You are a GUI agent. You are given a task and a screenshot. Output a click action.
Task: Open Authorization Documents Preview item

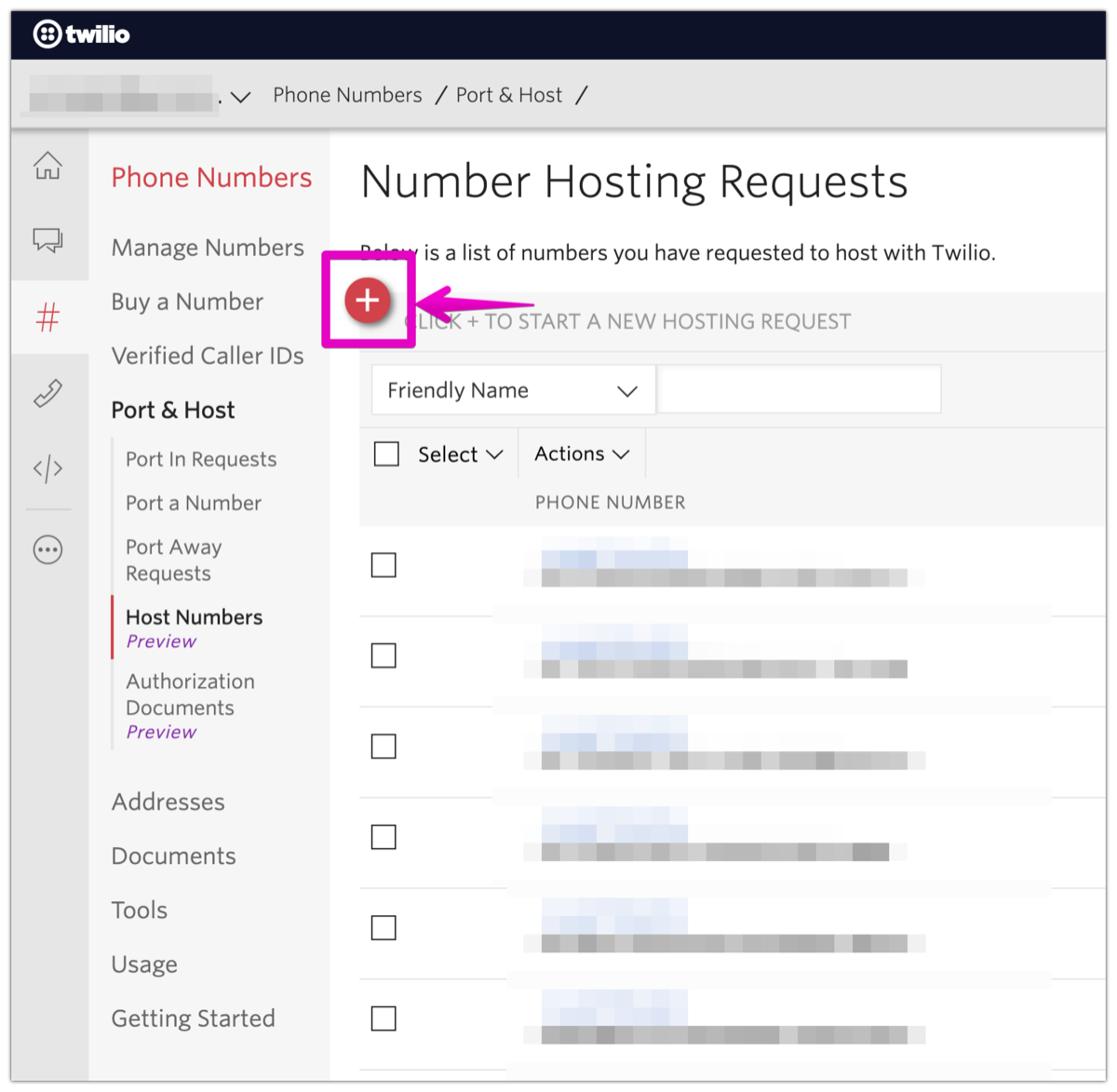pos(191,706)
